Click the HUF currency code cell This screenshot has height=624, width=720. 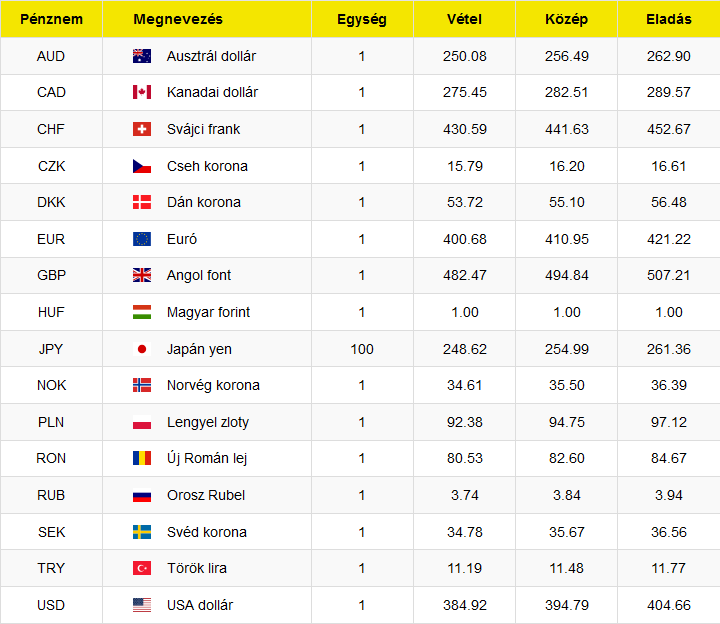click(51, 312)
